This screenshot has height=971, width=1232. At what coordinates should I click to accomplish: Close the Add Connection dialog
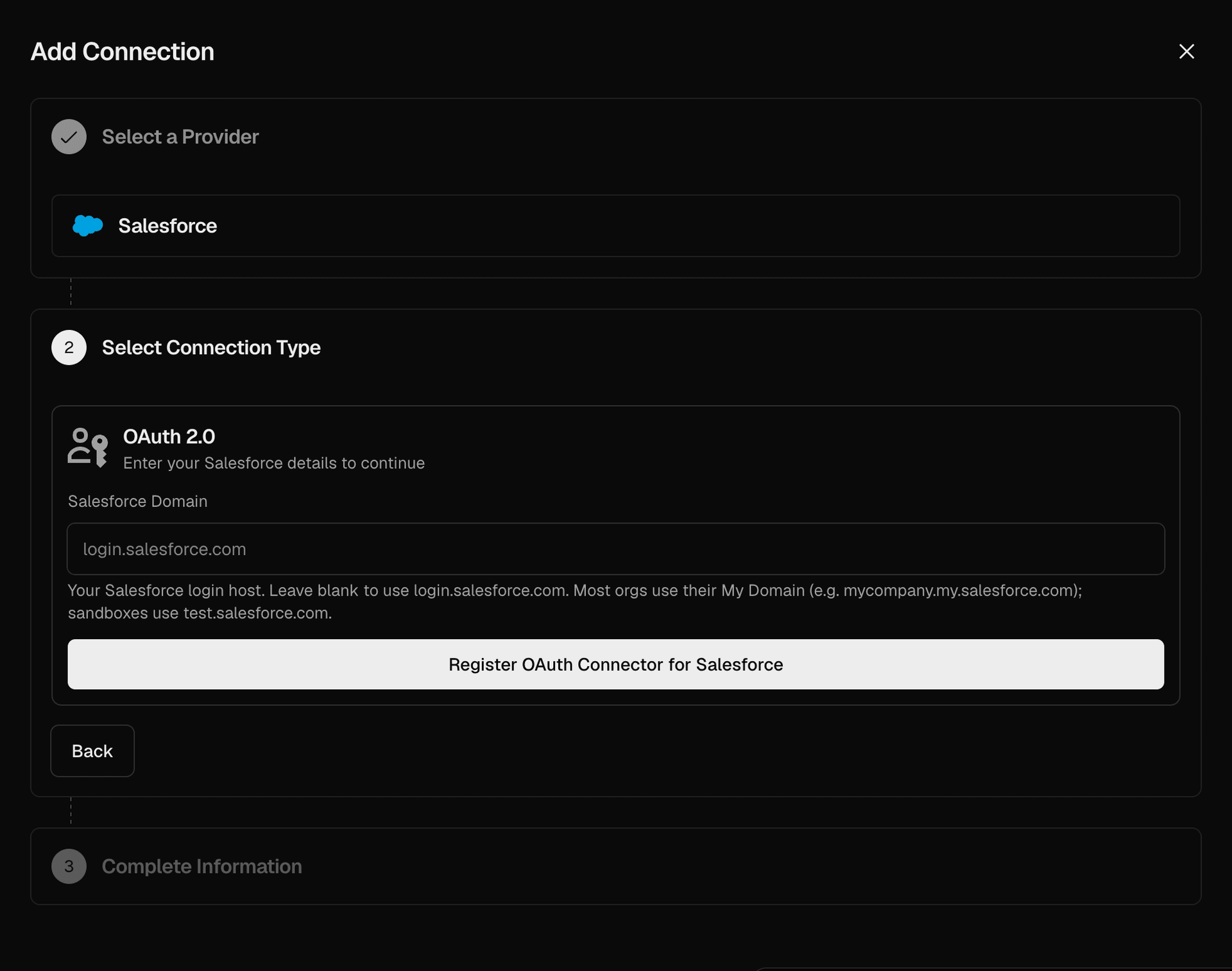[x=1186, y=51]
